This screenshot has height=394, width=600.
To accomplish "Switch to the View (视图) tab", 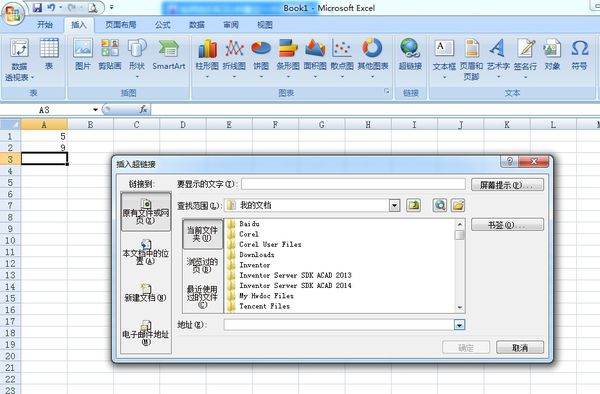I will coord(265,25).
